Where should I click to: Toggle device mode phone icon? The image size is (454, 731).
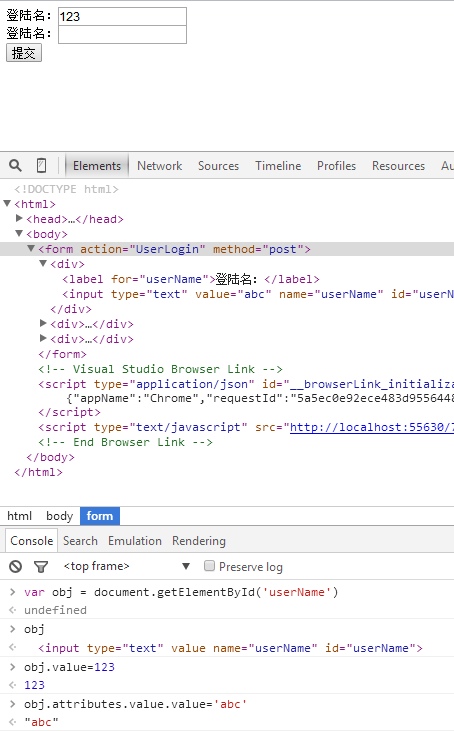41,166
